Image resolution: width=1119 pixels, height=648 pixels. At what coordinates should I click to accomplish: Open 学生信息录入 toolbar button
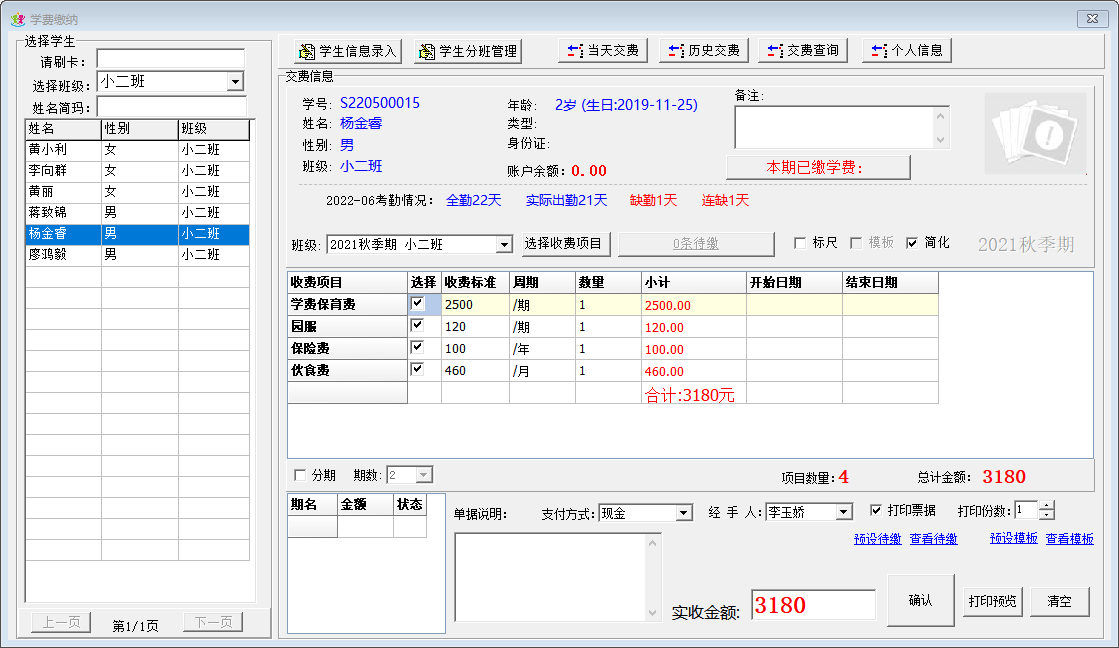click(x=348, y=51)
